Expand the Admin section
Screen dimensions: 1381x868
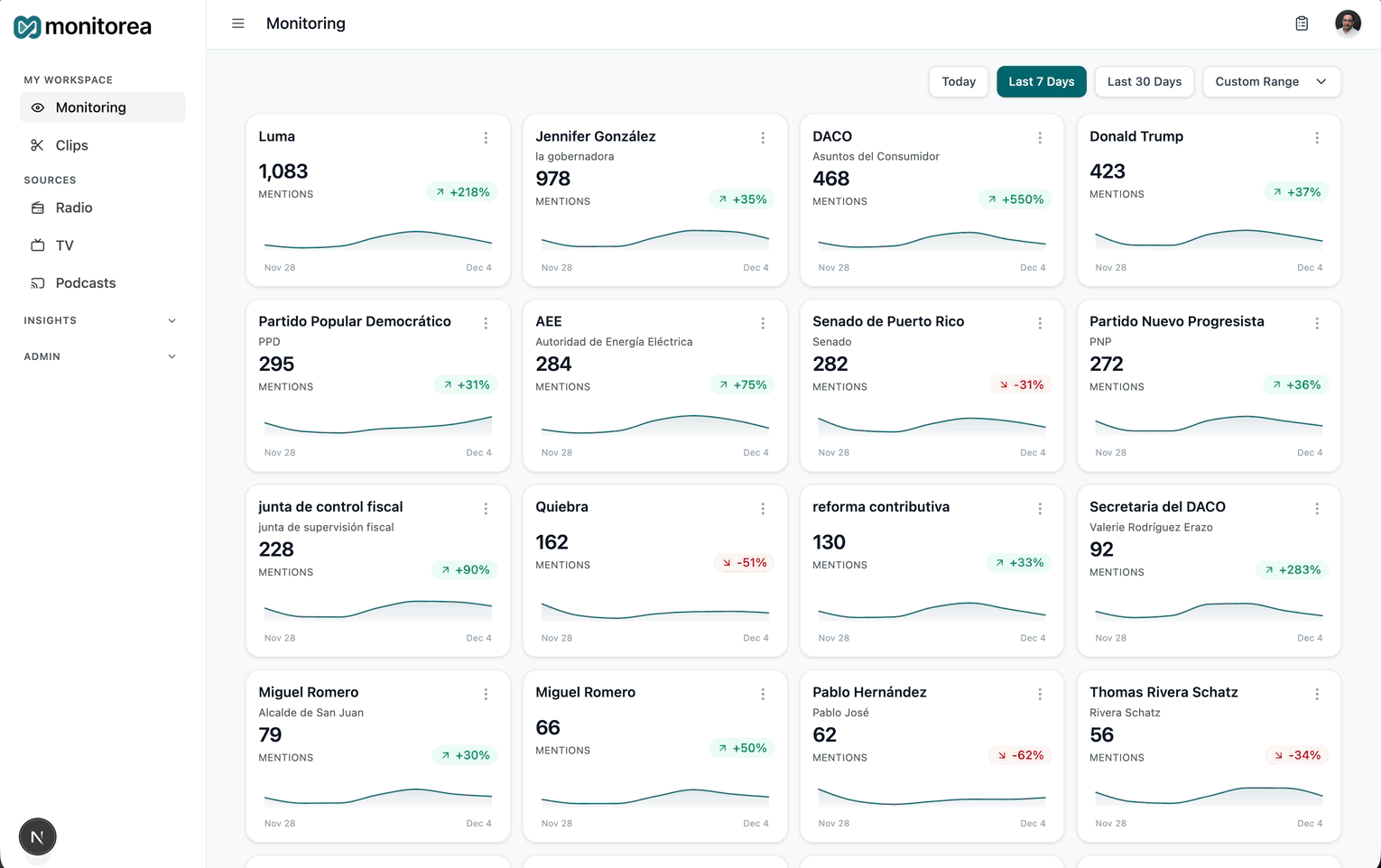[171, 356]
